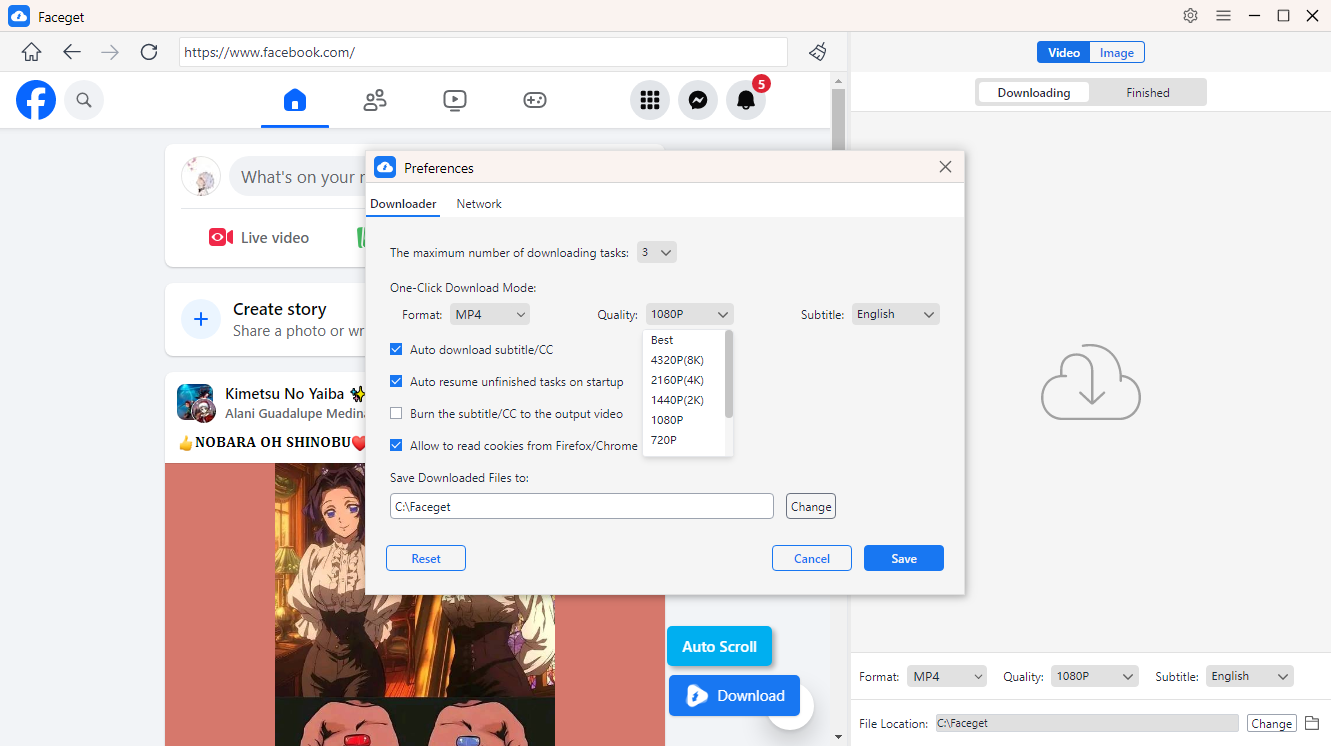Click the broom clean-up icon beside address bar
The height and width of the screenshot is (746, 1331).
click(818, 52)
